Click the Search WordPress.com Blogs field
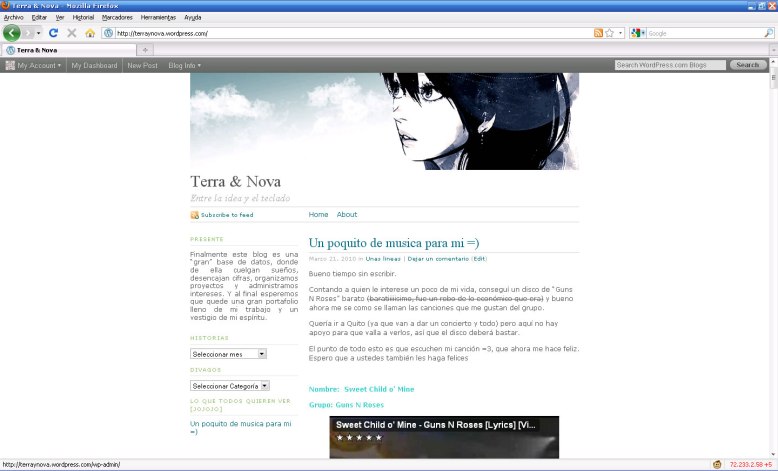The height and width of the screenshot is (471, 778). coord(670,65)
